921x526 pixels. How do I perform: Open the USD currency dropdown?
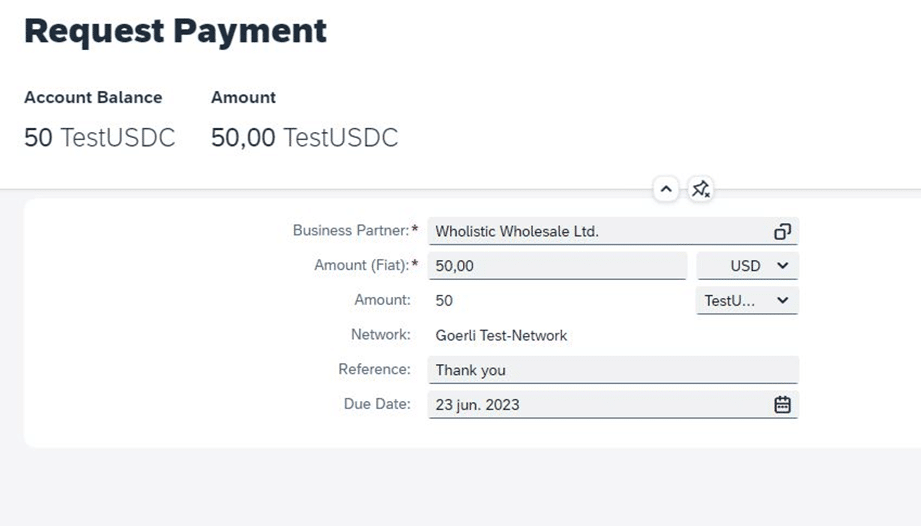(747, 266)
